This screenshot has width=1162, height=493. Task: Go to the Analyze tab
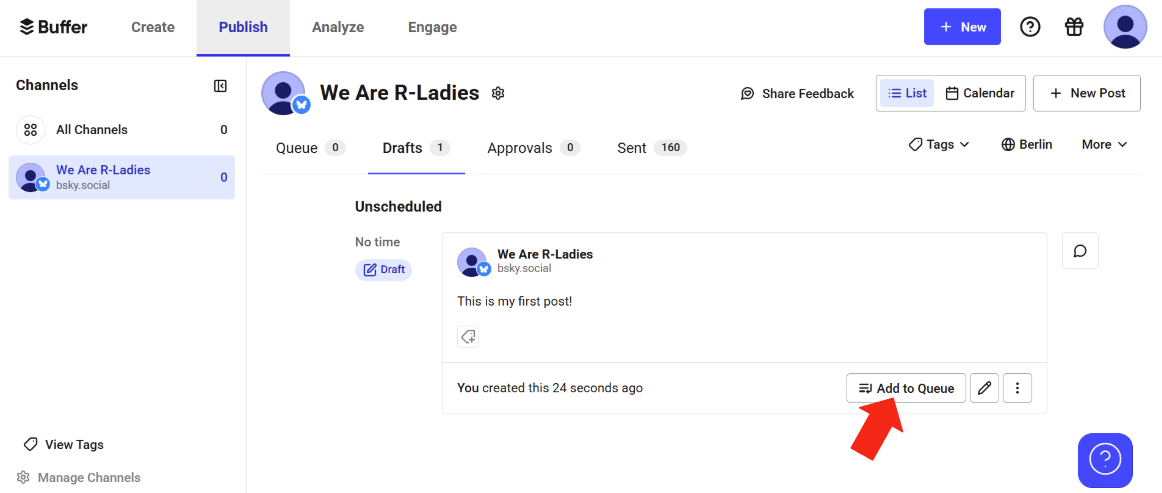[x=338, y=27]
